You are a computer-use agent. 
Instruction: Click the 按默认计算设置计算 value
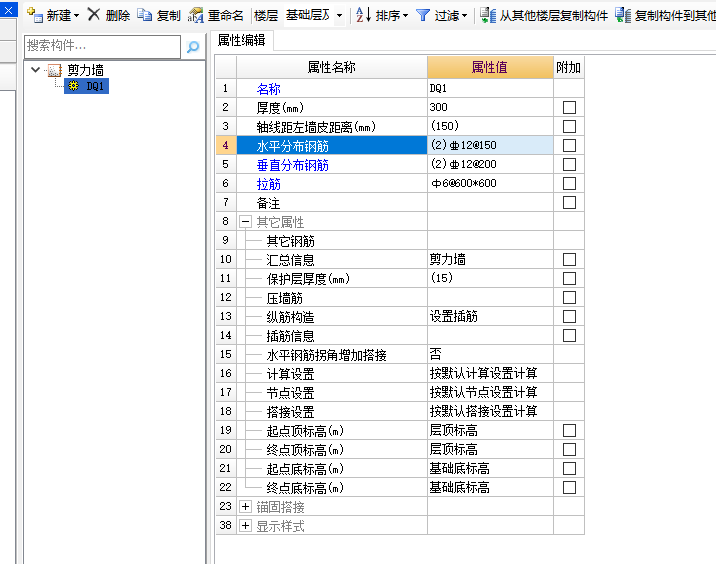pyautogui.click(x=490, y=374)
